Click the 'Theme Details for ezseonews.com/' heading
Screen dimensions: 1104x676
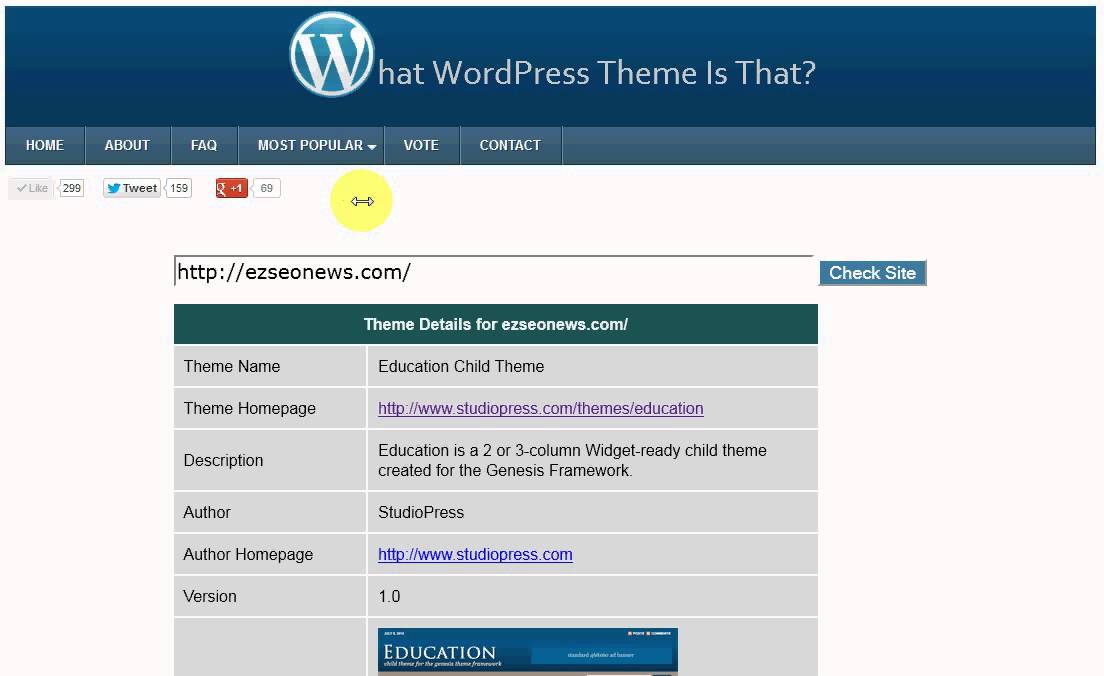coord(496,325)
